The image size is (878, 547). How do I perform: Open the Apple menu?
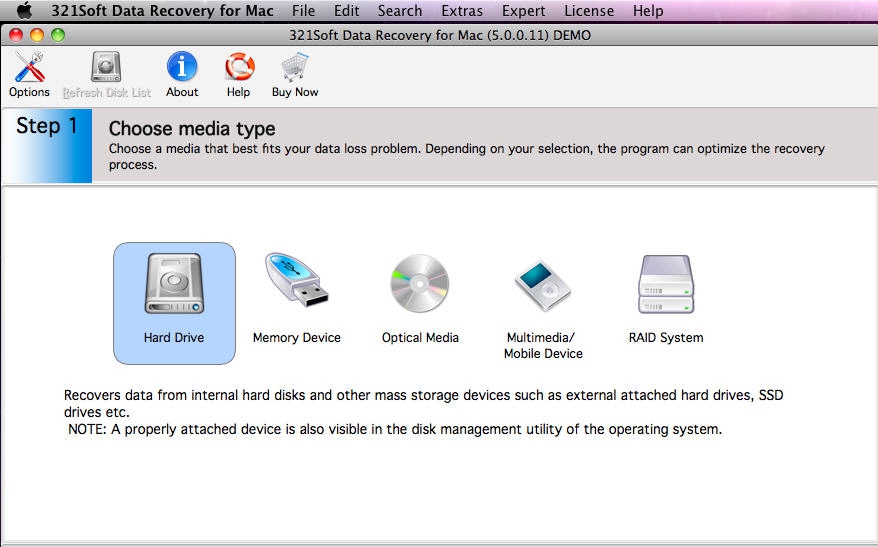click(x=24, y=10)
